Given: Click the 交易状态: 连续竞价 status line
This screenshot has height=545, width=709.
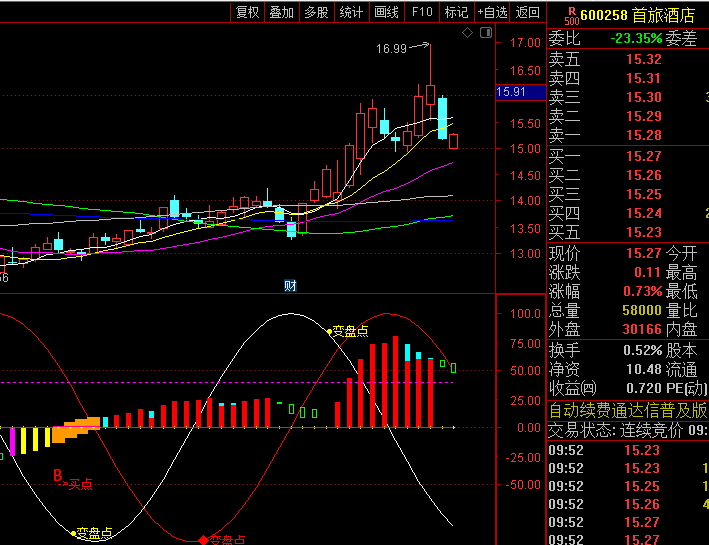Looking at the screenshot, I should (628, 430).
